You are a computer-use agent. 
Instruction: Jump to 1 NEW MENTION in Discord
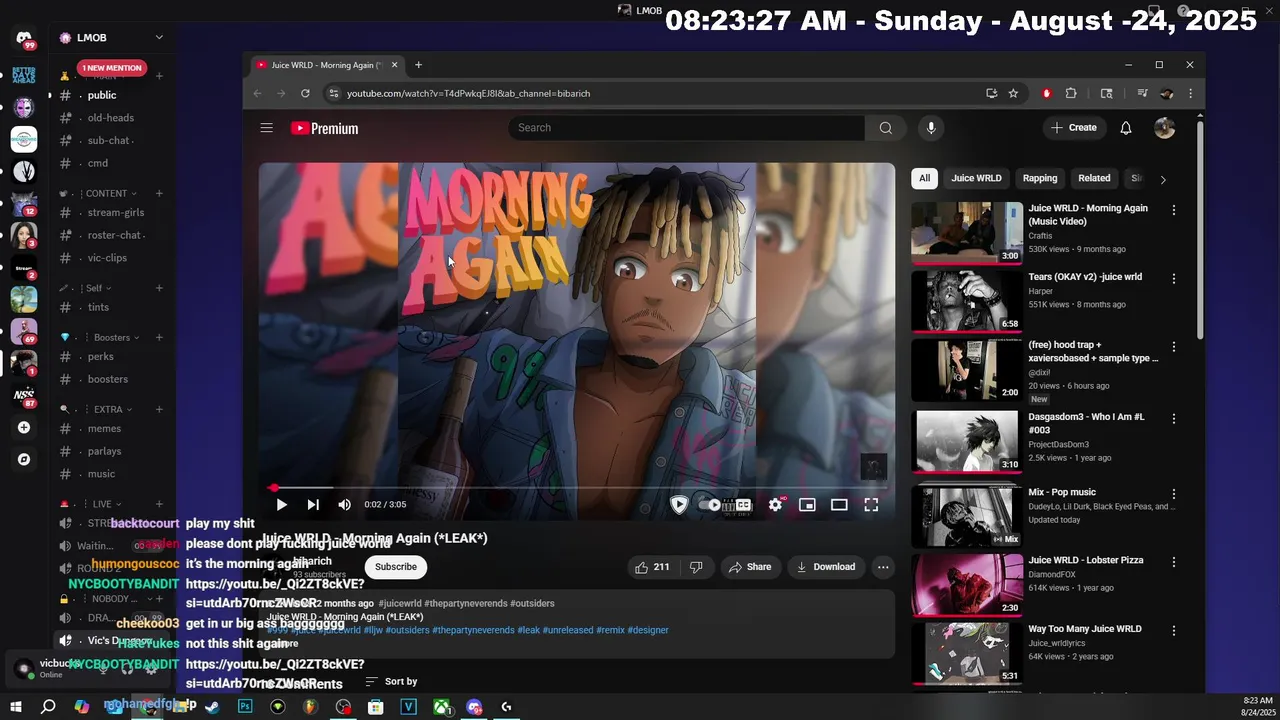coord(112,68)
